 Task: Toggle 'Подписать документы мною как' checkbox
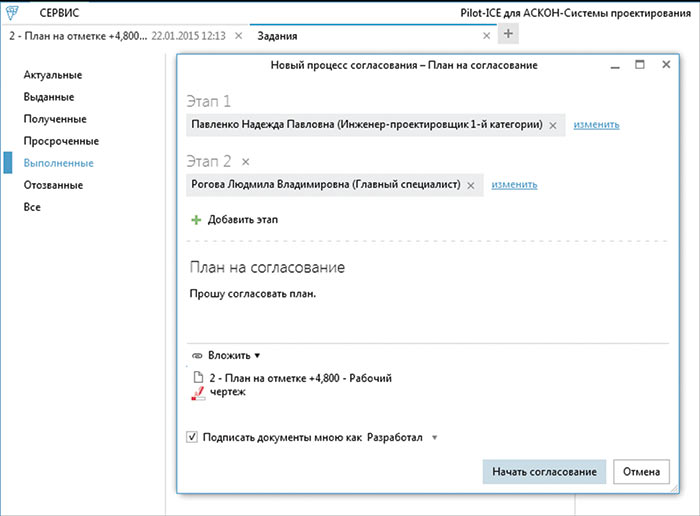(192, 437)
